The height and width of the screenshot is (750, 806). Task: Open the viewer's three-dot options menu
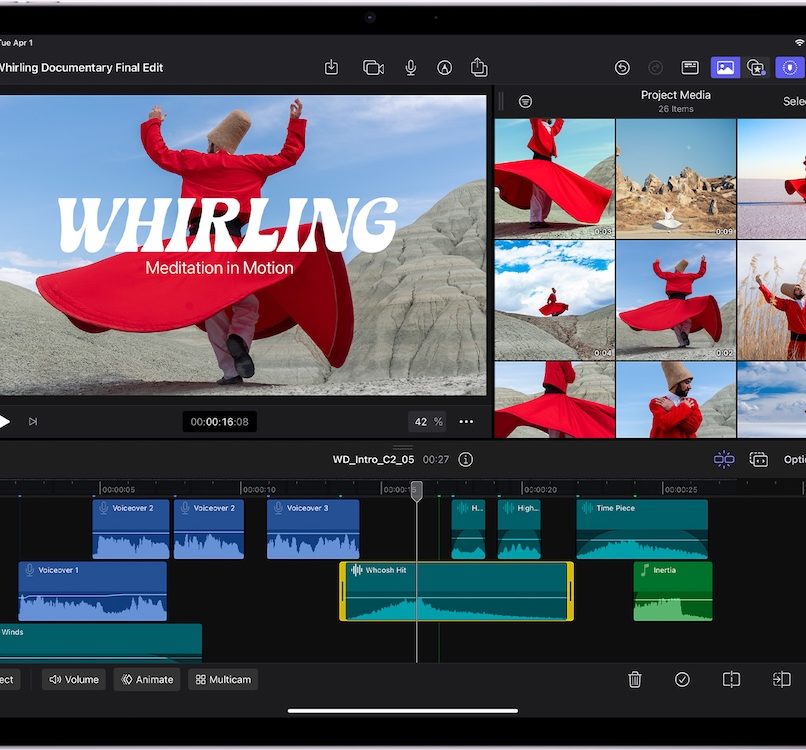point(466,422)
